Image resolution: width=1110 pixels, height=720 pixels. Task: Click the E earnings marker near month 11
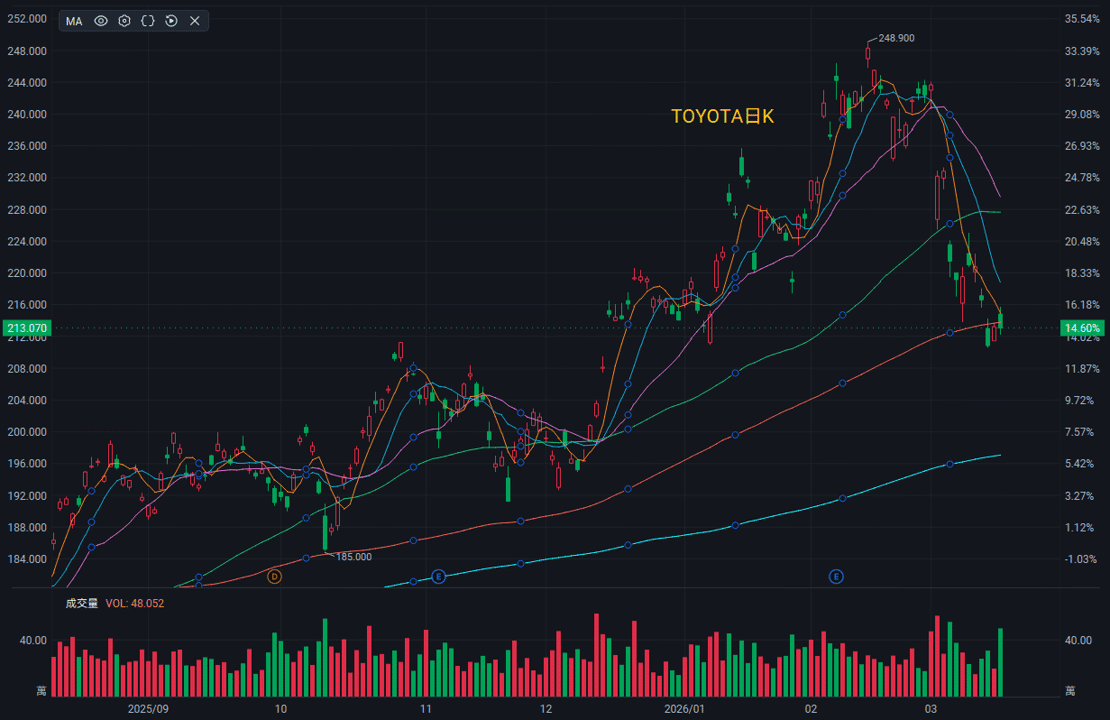438,577
